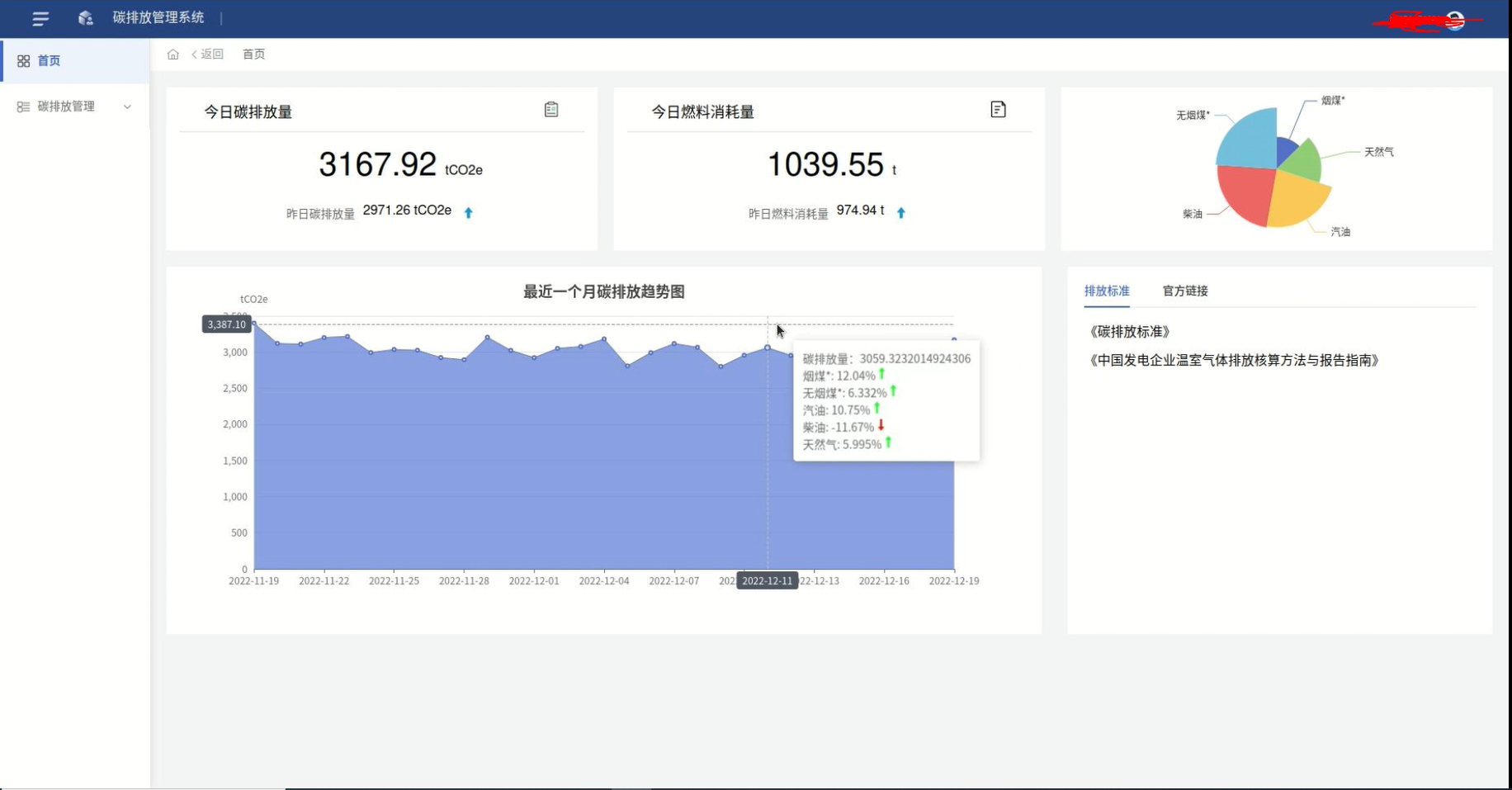Click the 碳排放管理 sidebar list icon

(23, 106)
